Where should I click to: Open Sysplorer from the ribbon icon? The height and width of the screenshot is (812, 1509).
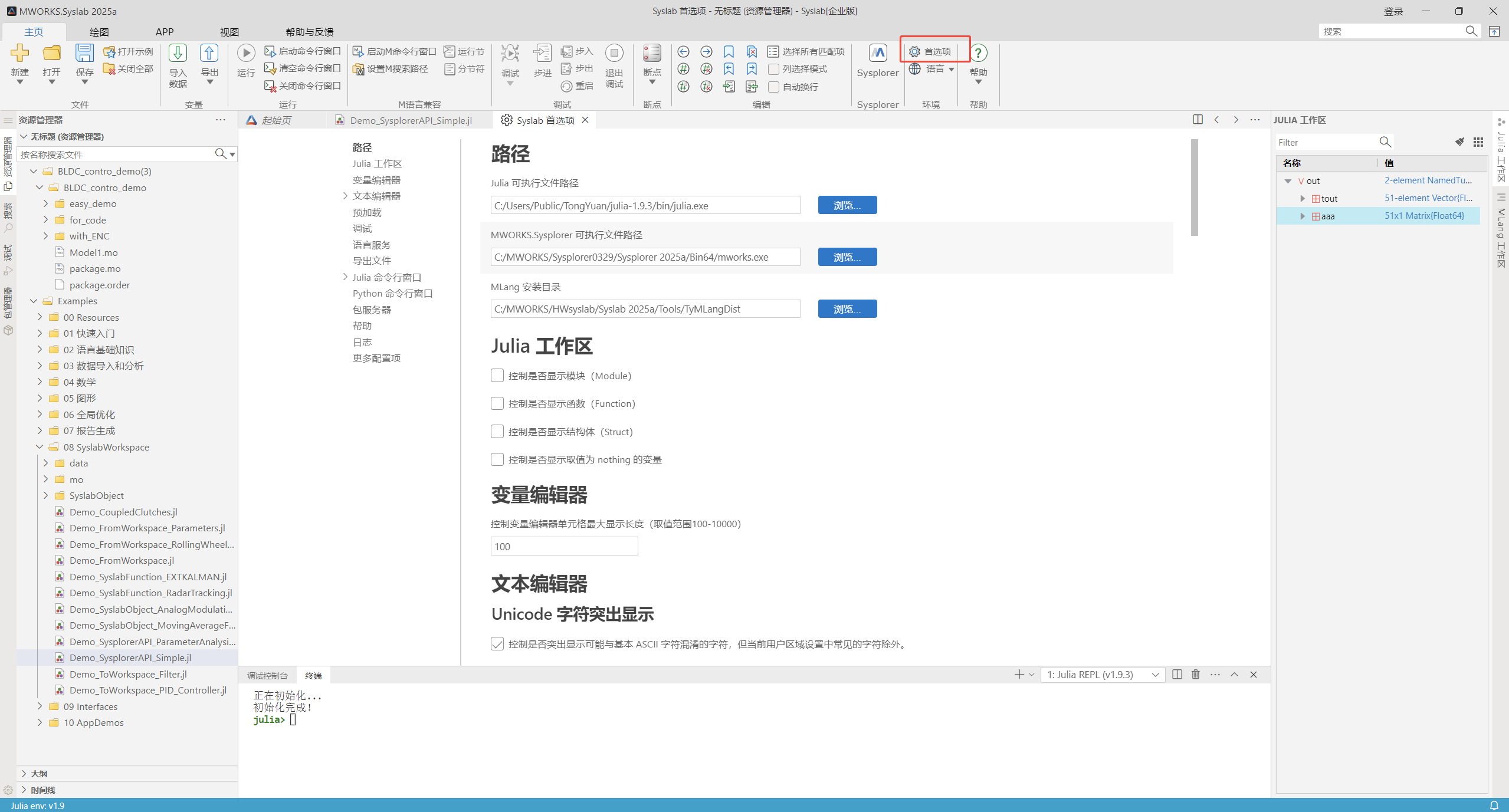click(878, 53)
